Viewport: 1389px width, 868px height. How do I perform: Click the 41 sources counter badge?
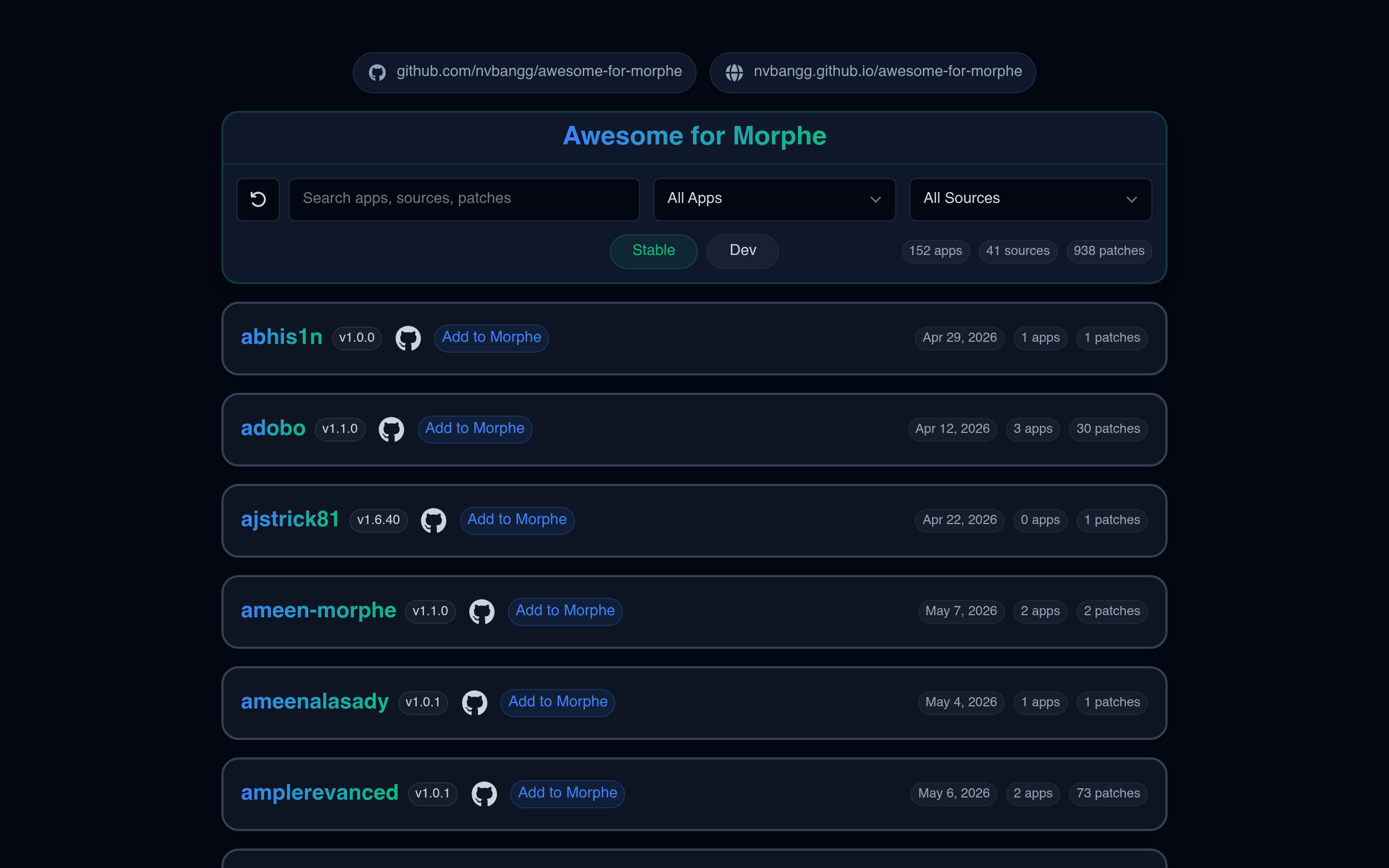(x=1018, y=251)
